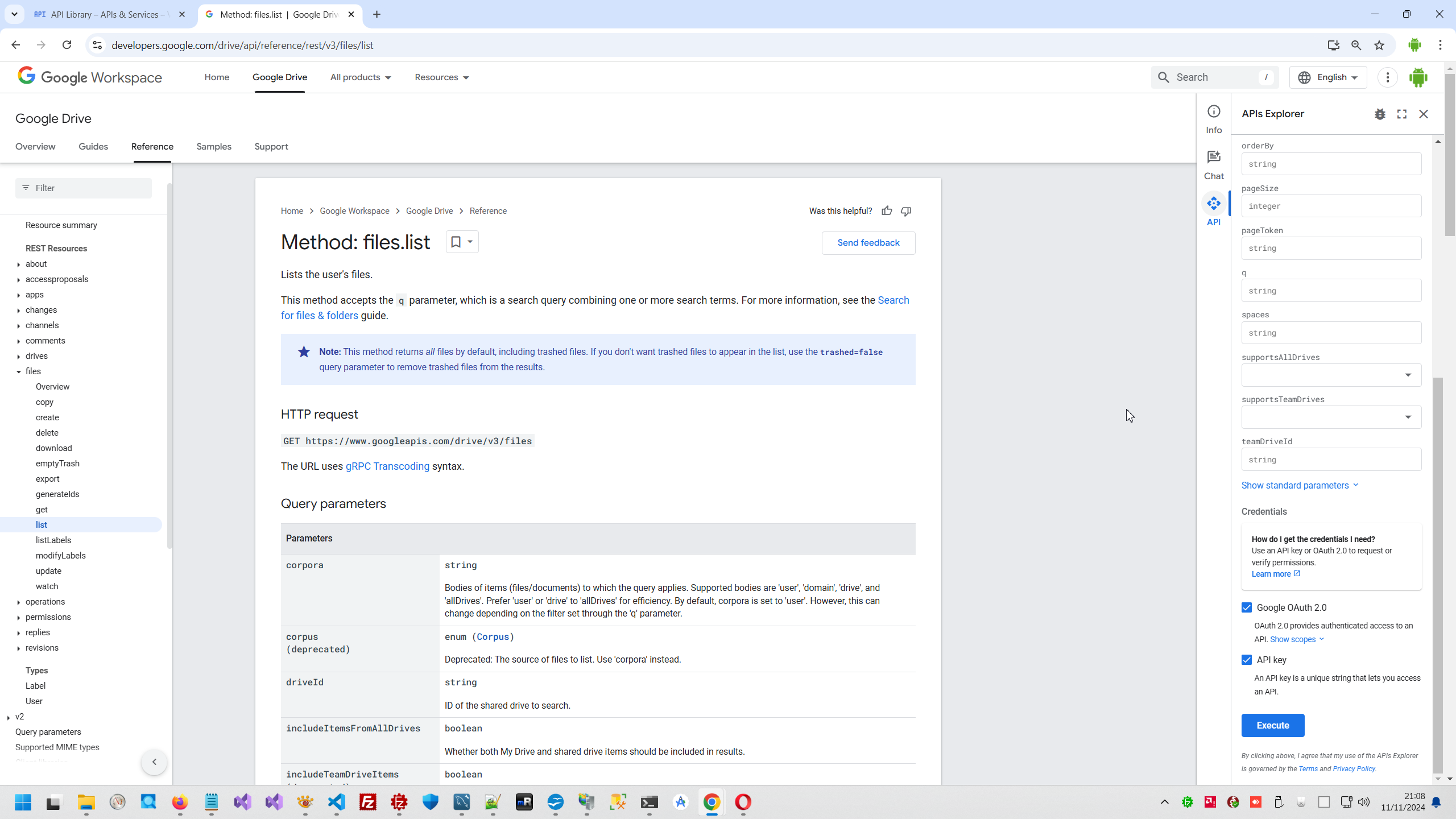
Task: Click the Execute button
Action: tap(1272, 725)
